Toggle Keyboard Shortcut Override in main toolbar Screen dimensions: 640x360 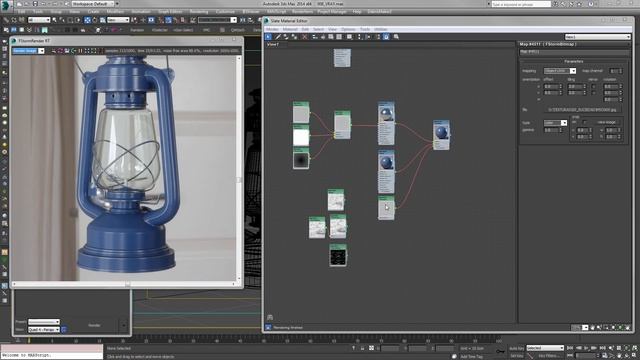(151, 20)
